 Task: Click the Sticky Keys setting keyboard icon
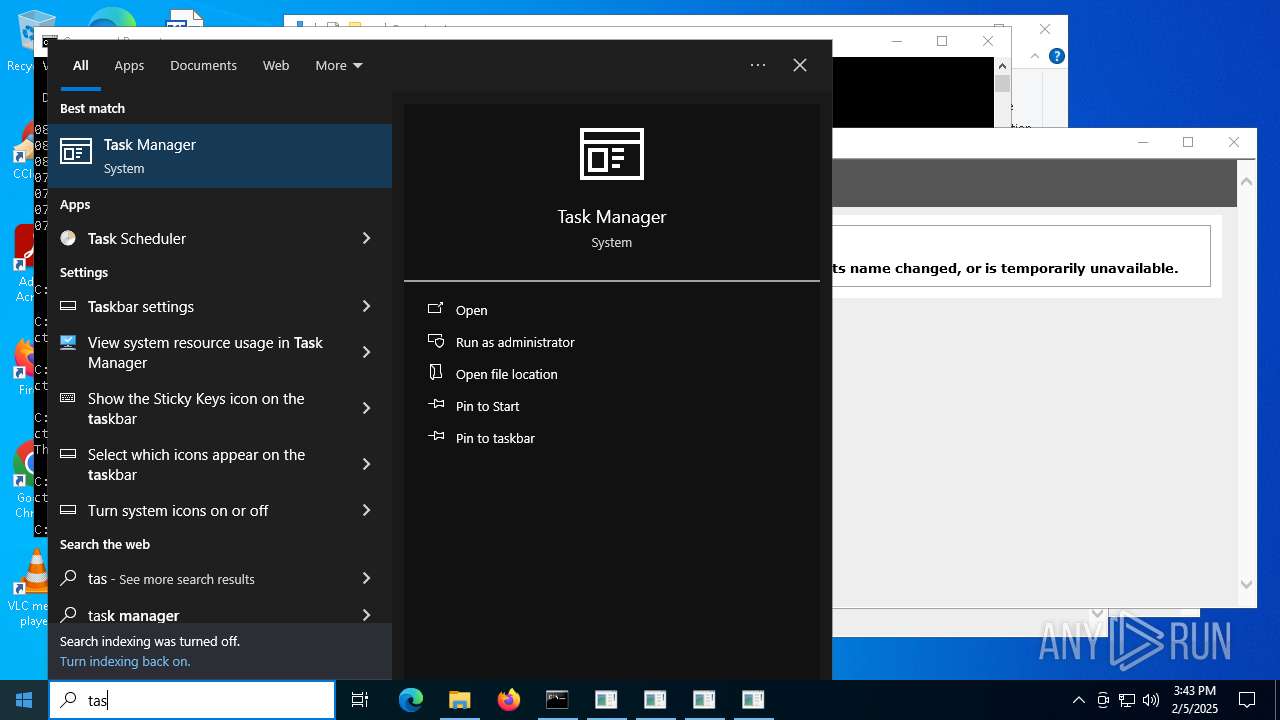(68, 398)
